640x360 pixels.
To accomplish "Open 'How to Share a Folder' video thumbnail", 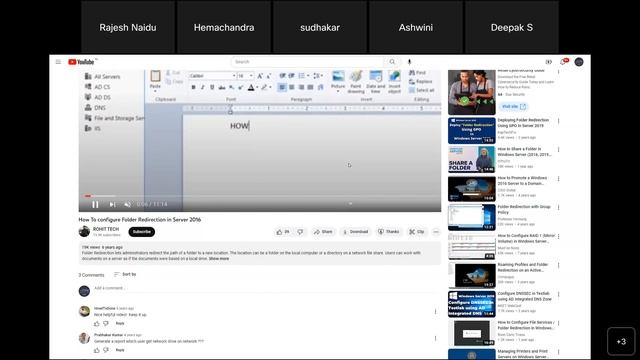I will pyautogui.click(x=471, y=160).
